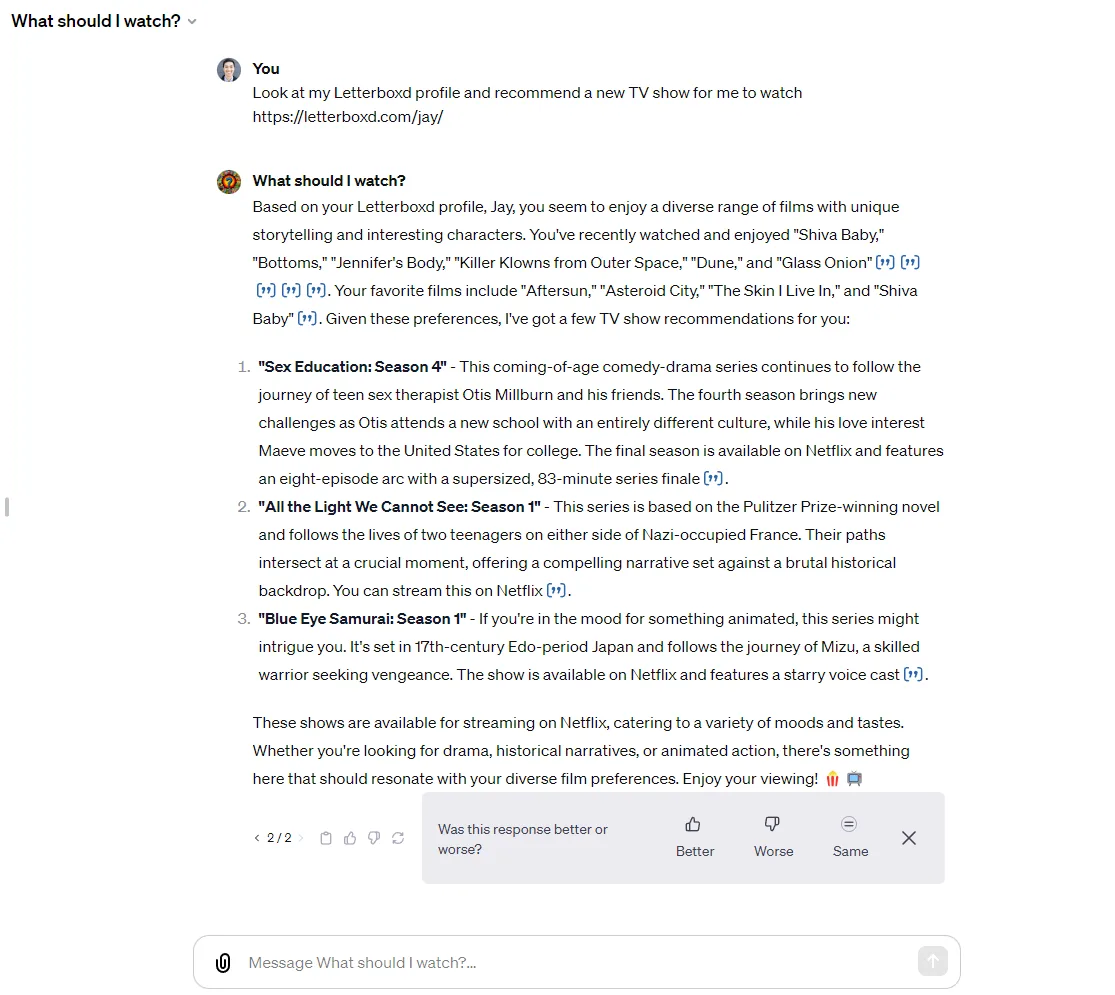Rate this response as Better
1115x995 pixels.
694,837
